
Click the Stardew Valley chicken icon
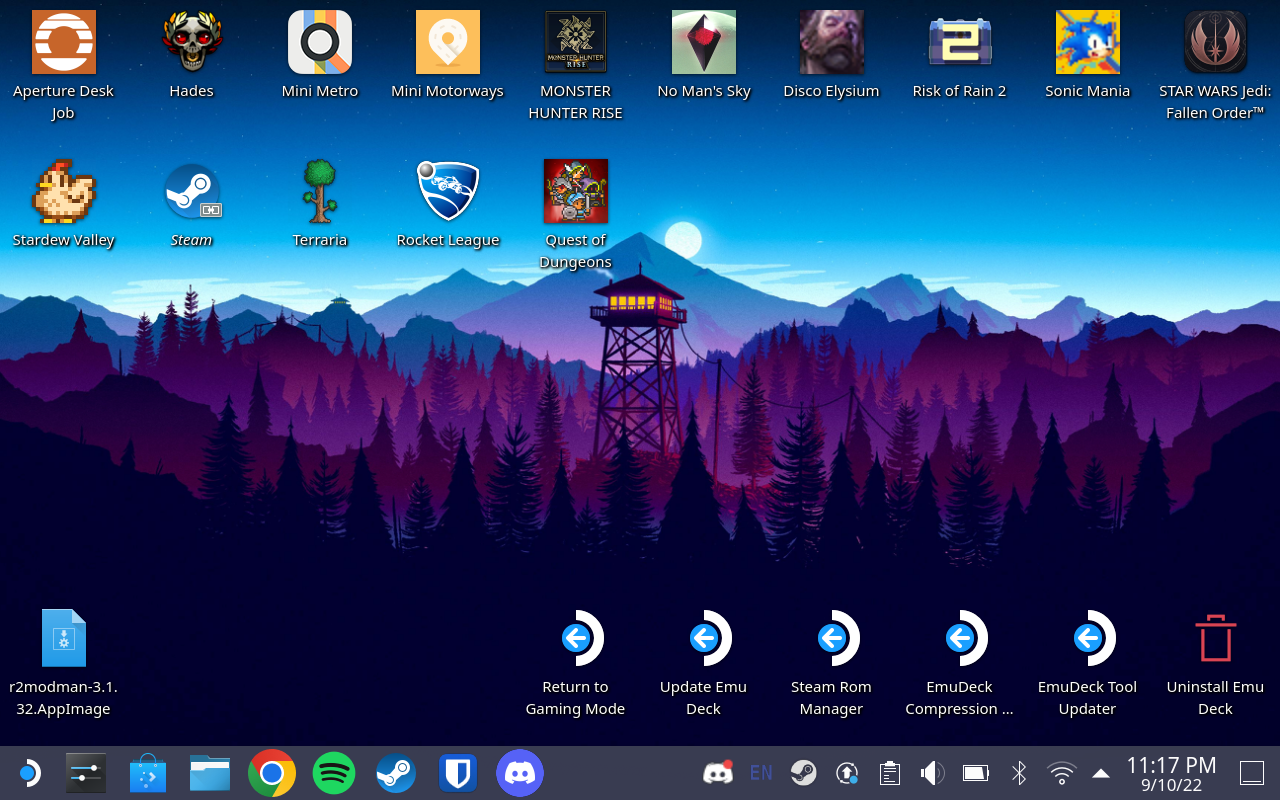pyautogui.click(x=64, y=191)
